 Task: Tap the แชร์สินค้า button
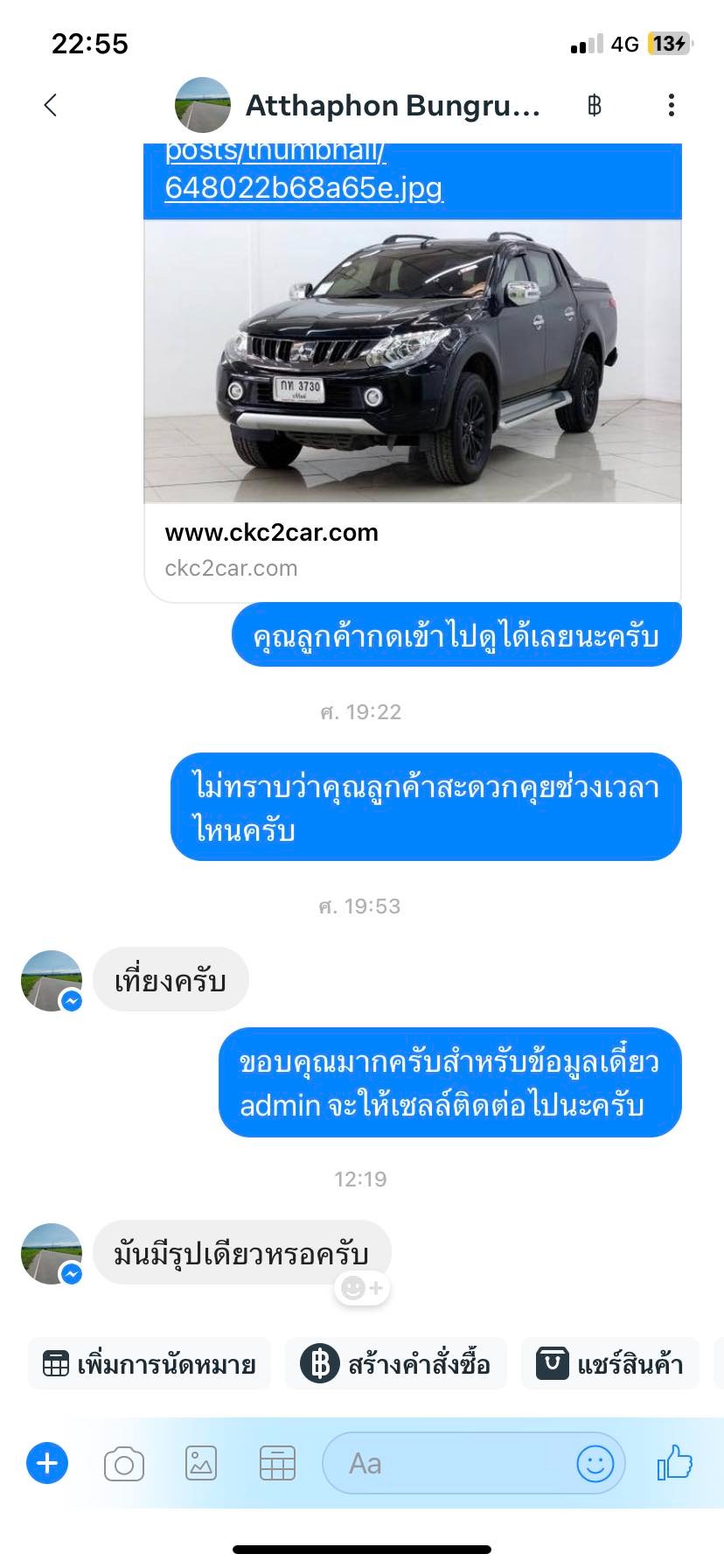pyautogui.click(x=610, y=1363)
